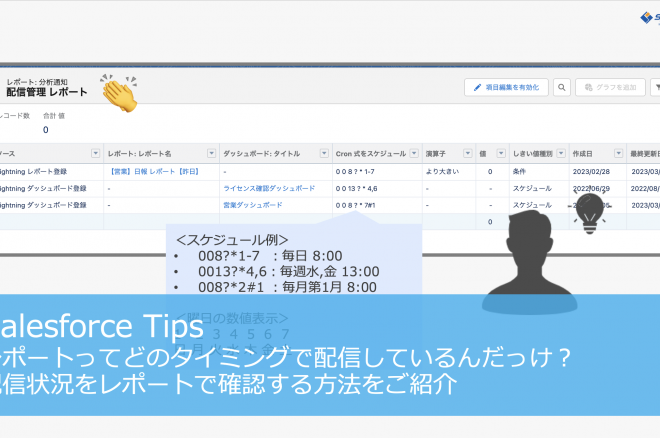Click the 作成日 column header
This screenshot has width=660, height=438.
coord(583,154)
